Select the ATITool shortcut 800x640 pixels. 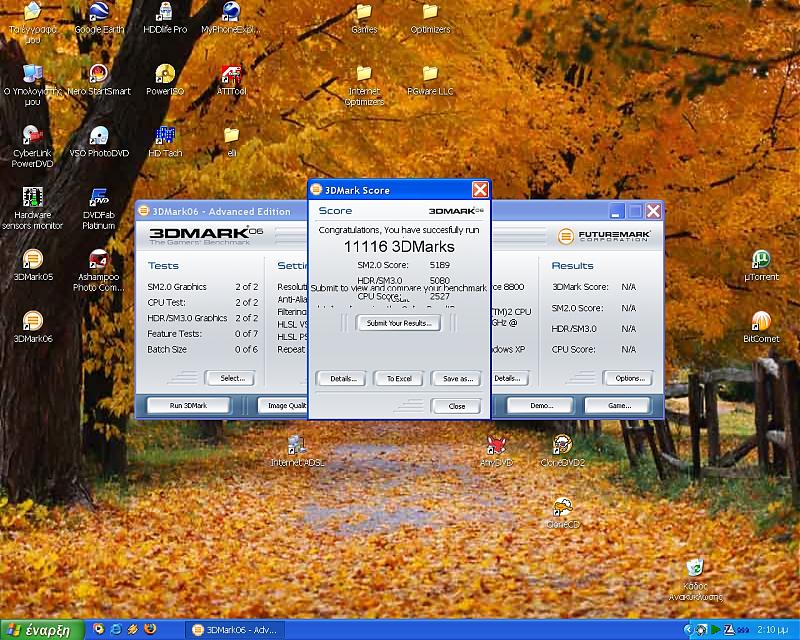coord(231,80)
